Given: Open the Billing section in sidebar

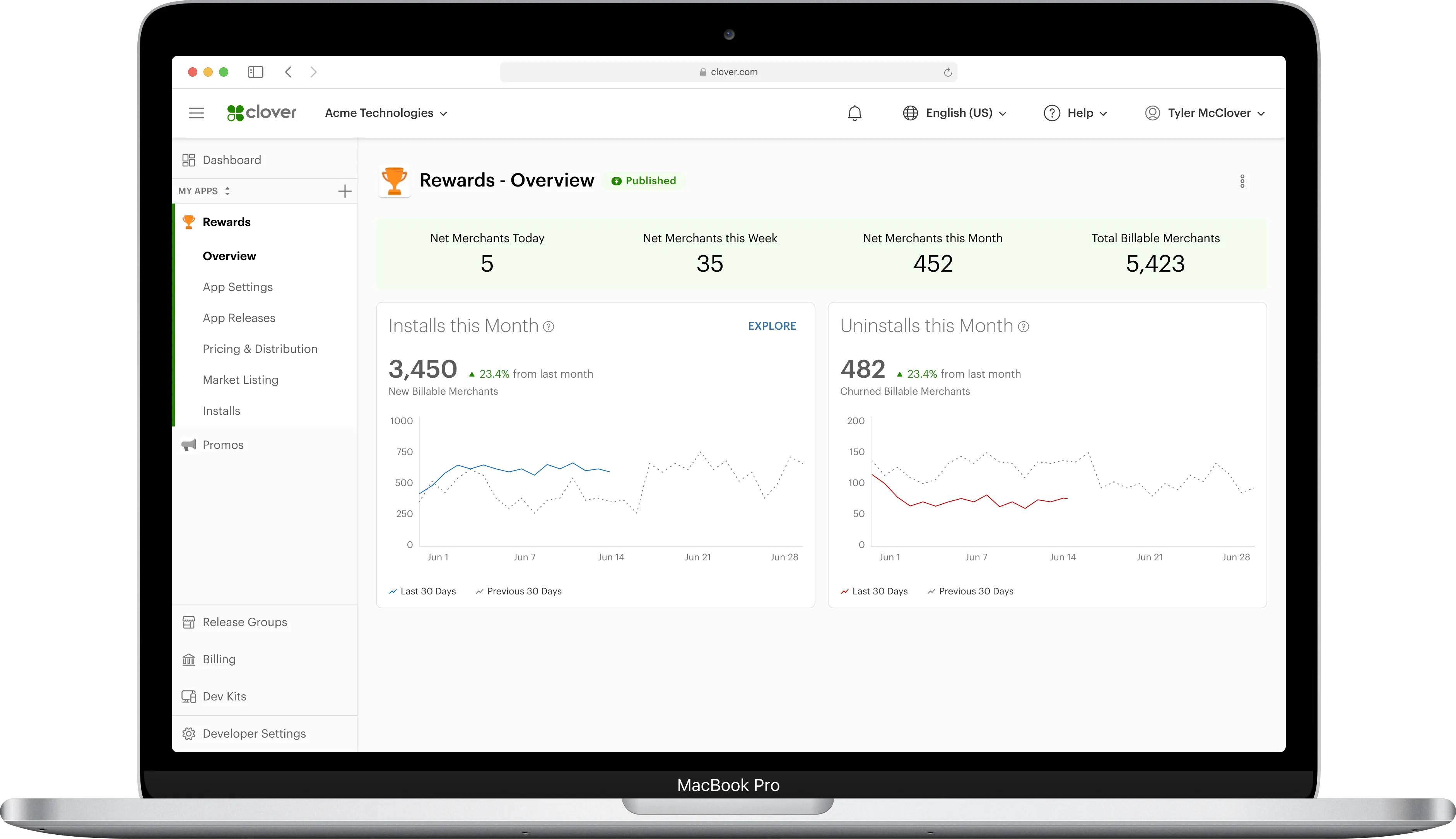Looking at the screenshot, I should pyautogui.click(x=219, y=659).
